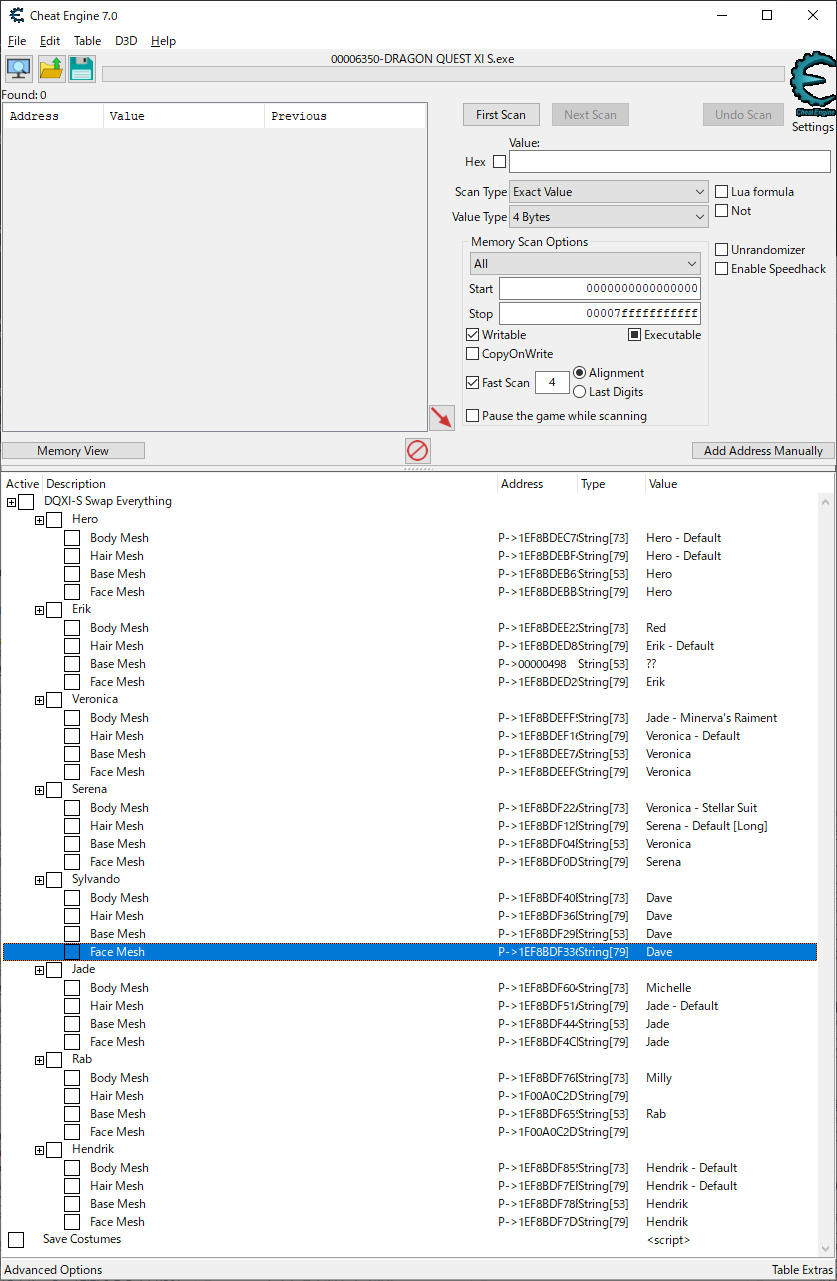This screenshot has width=837, height=1281.
Task: Open the Table menu
Action: (x=87, y=41)
